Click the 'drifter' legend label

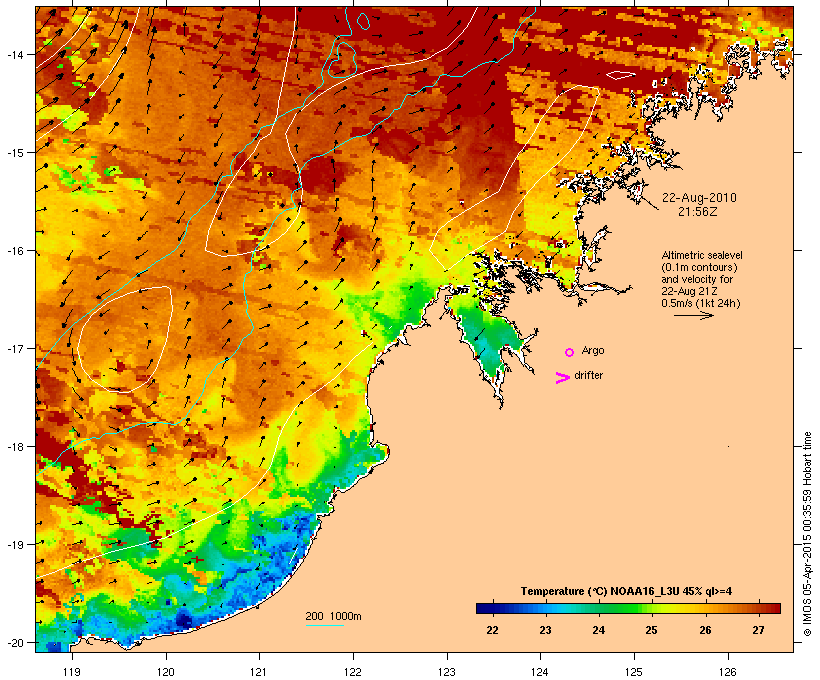coord(588,375)
